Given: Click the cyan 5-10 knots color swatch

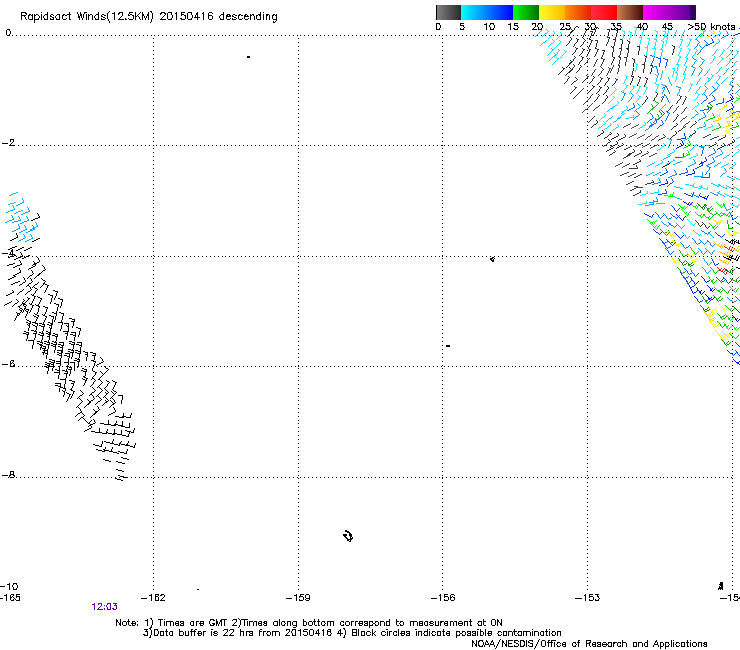Looking at the screenshot, I should 474,12.
